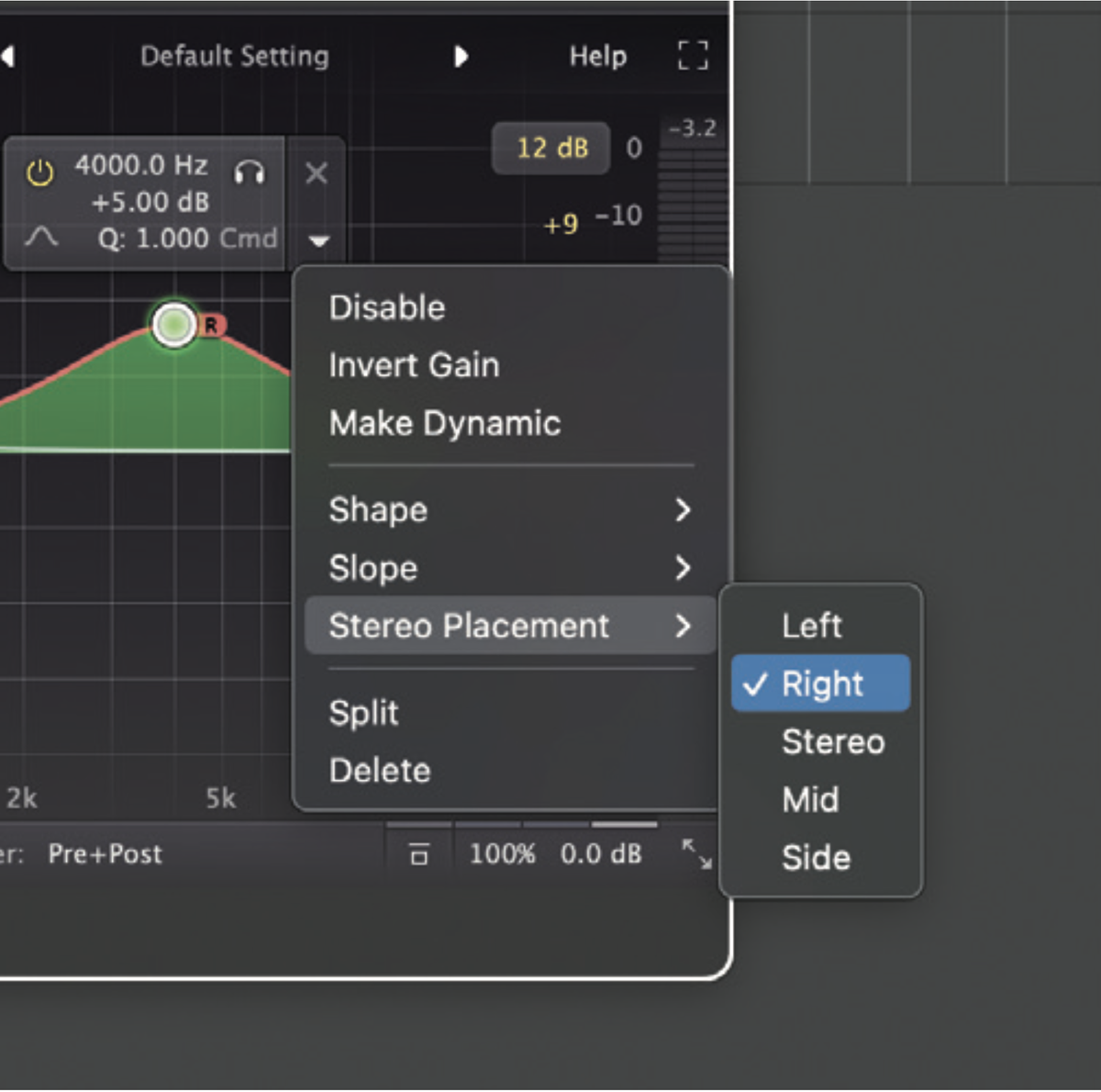Enter fullscreen using the brackets icon
The height and width of the screenshot is (1092, 1101).
pyautogui.click(x=693, y=56)
